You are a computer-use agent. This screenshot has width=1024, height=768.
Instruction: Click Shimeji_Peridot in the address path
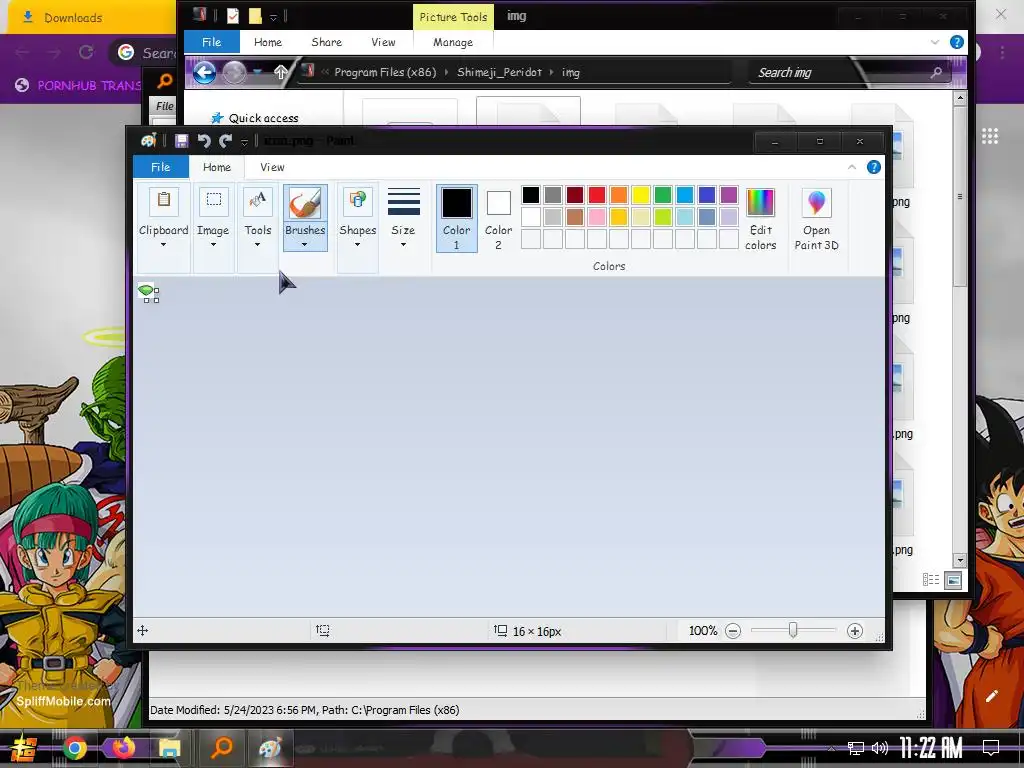500,72
